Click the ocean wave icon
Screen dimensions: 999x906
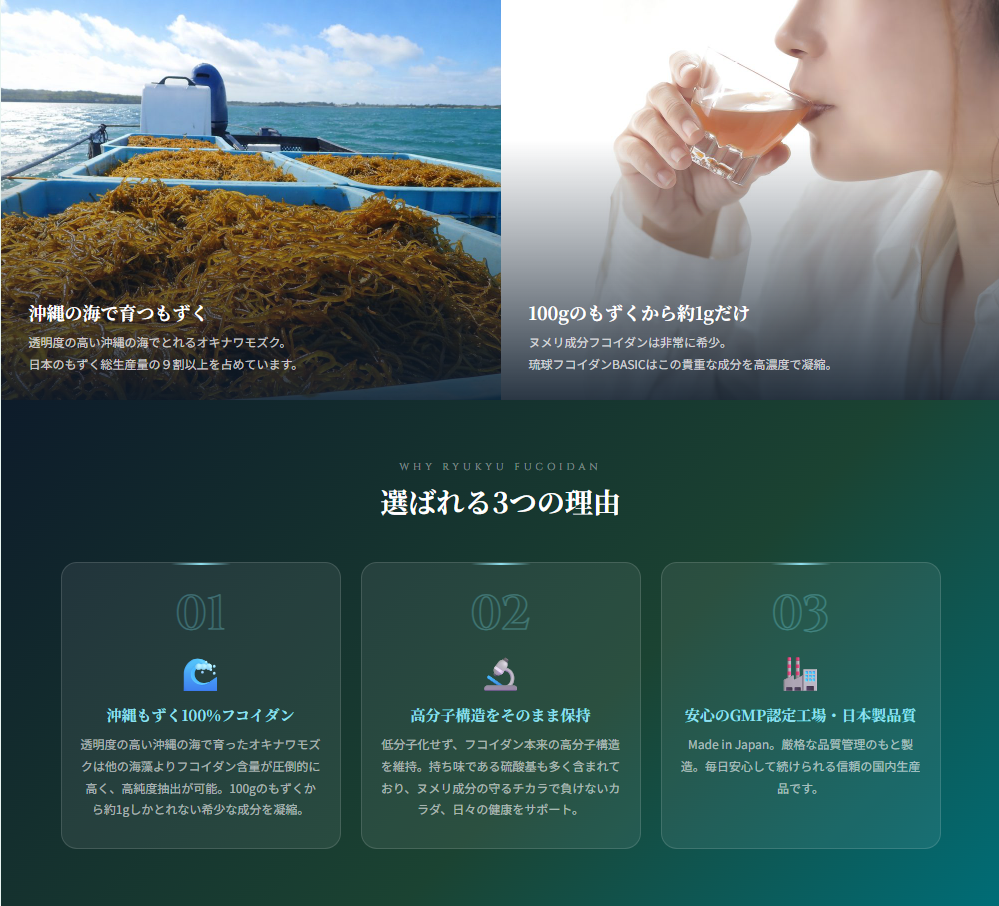(200, 675)
